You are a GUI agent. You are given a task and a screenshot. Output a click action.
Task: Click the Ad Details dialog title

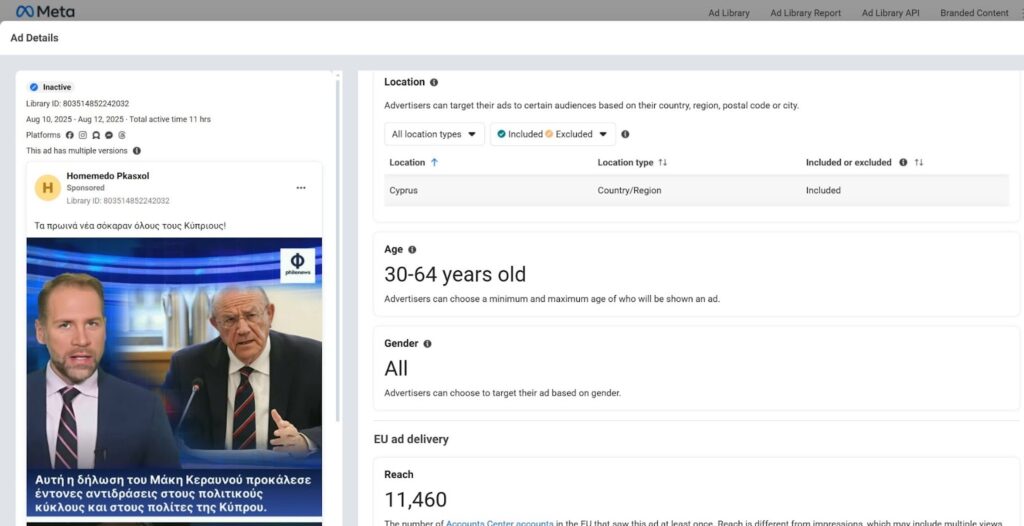35,38
